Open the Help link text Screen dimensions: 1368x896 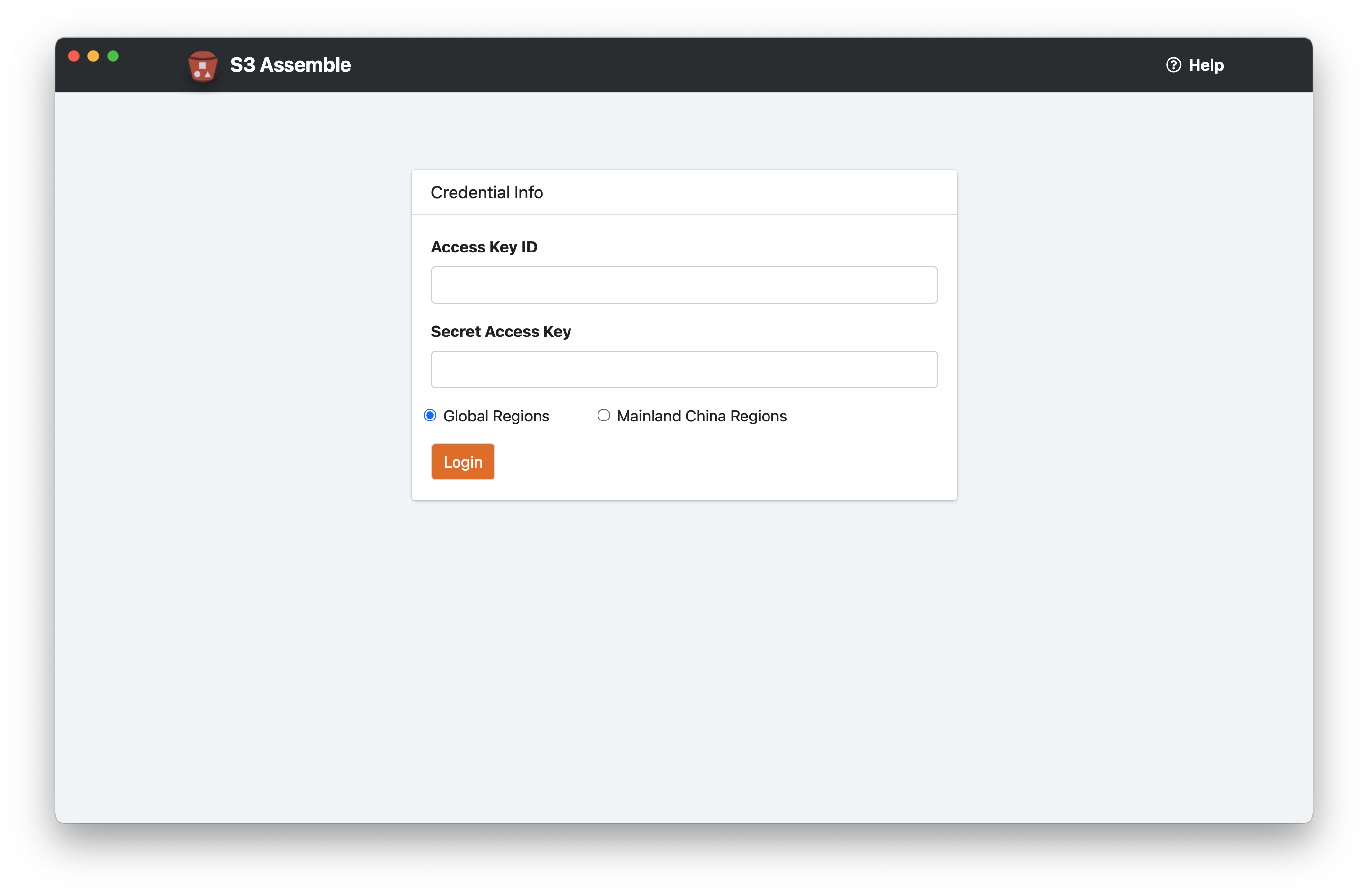(x=1205, y=65)
